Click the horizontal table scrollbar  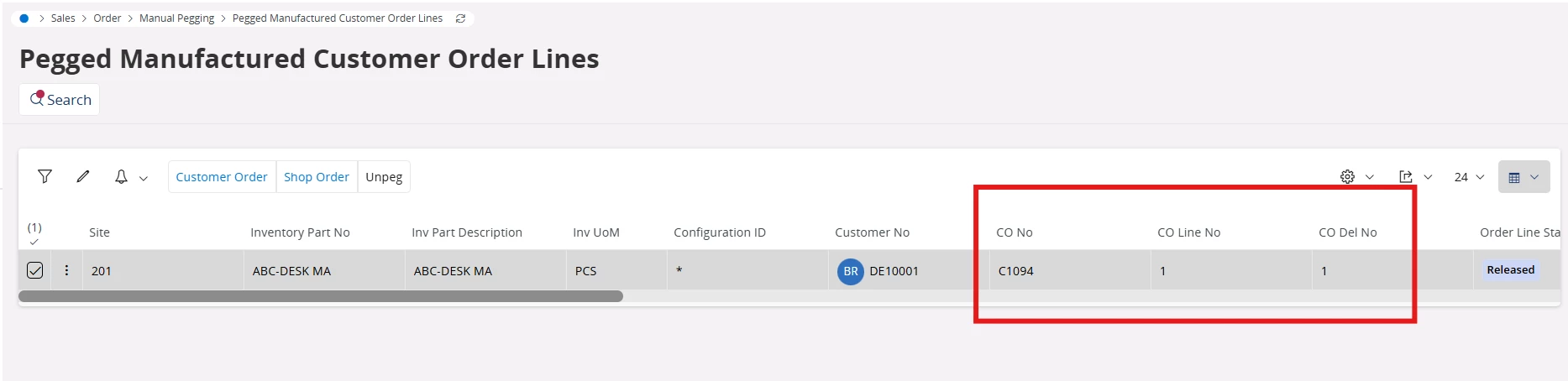pos(321,296)
